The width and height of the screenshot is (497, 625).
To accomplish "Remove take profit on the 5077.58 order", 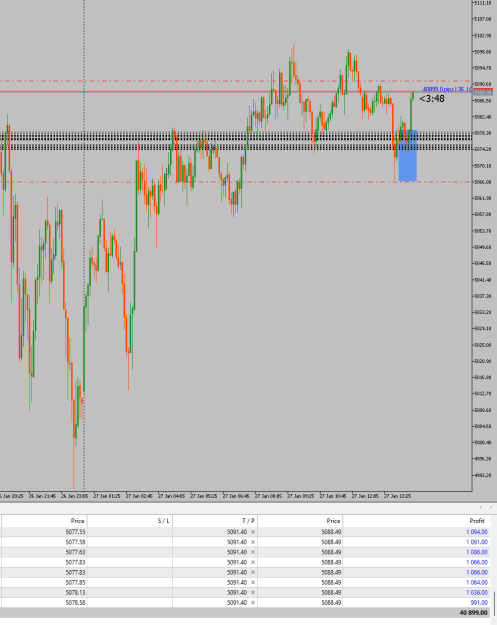I will click(253, 542).
